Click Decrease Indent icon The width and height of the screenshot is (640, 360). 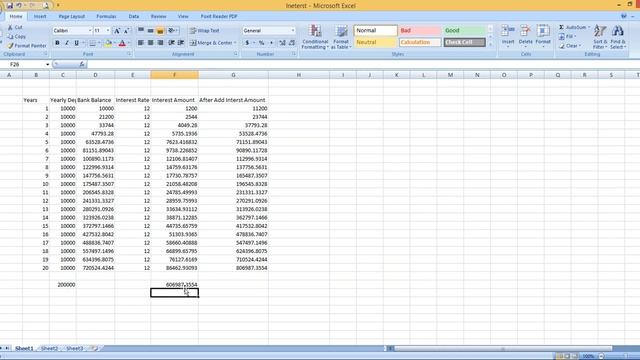[x=171, y=43]
